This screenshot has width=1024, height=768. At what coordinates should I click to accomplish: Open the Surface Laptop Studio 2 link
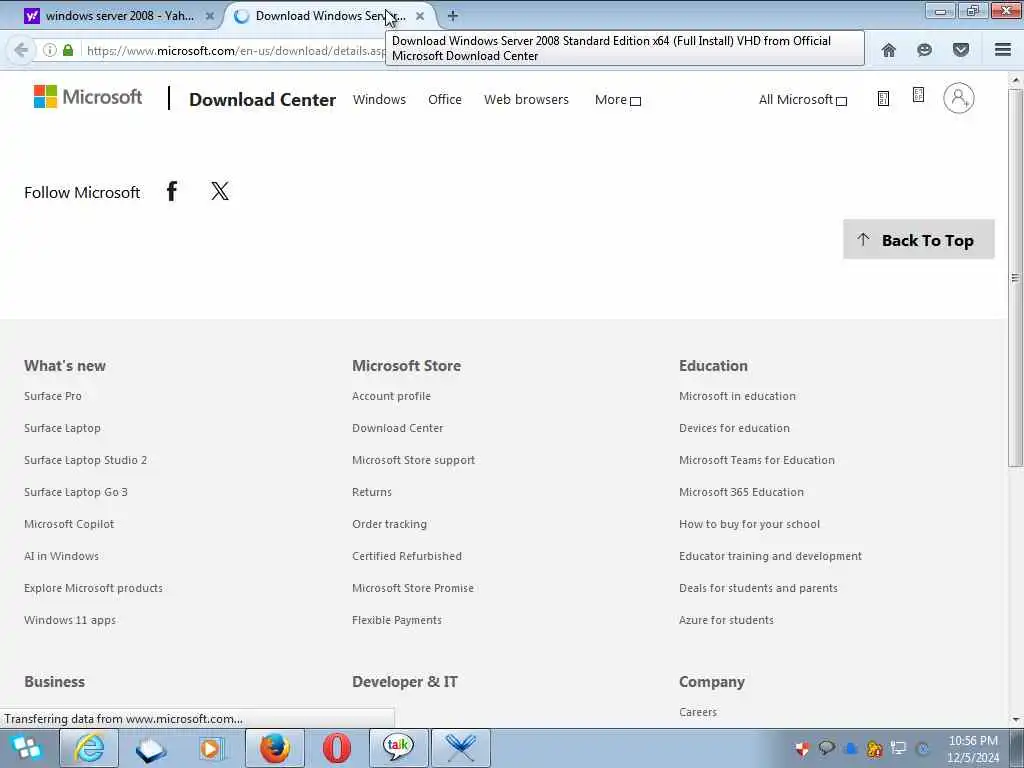coord(86,460)
